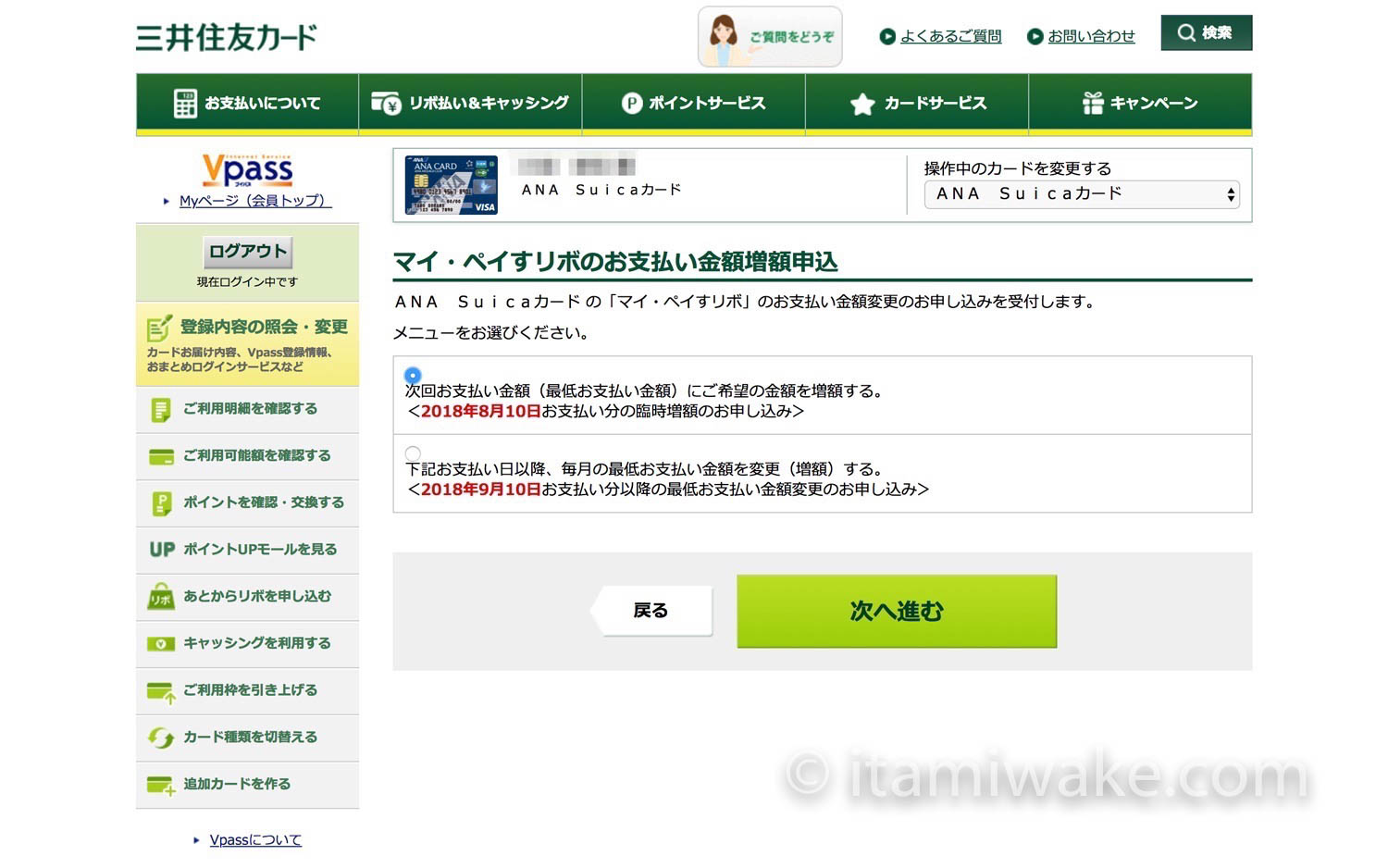Screen dimensions: 1388x868
Task: Click the マイ・ペイすリボのお支払い金額増額申込 heading
Action: [615, 262]
